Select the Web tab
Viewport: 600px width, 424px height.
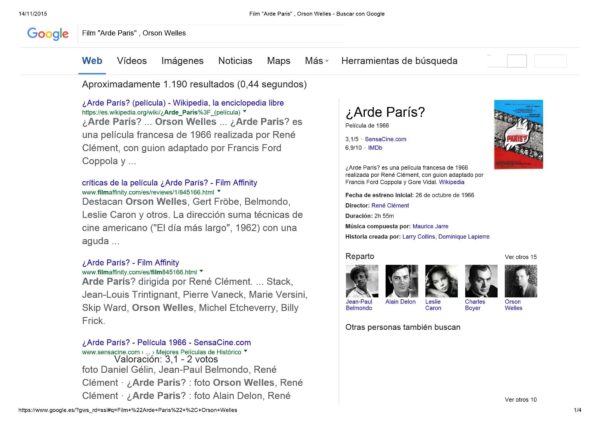click(92, 61)
